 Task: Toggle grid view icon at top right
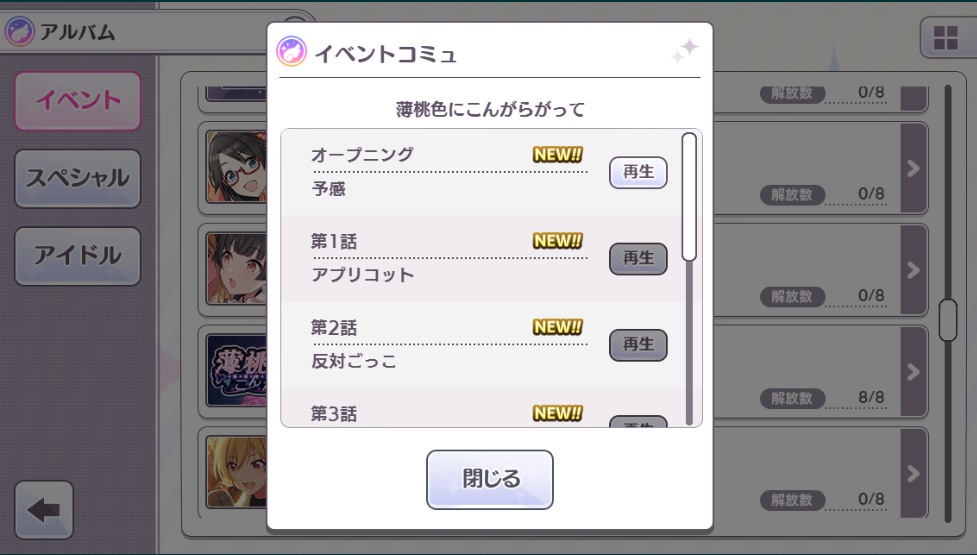(x=945, y=37)
